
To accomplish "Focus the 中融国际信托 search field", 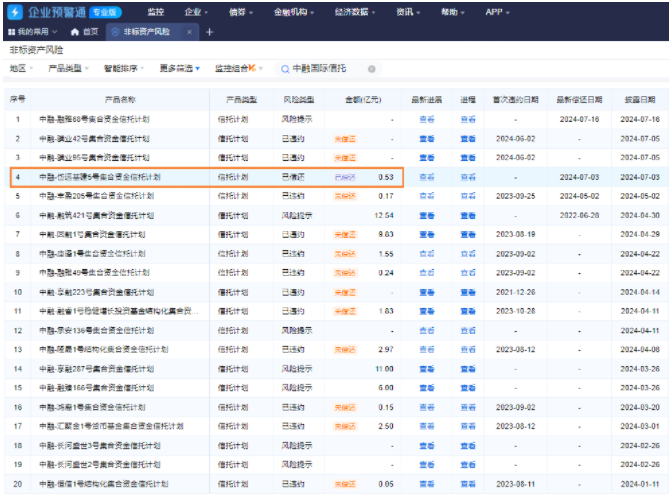I will tap(328, 69).
